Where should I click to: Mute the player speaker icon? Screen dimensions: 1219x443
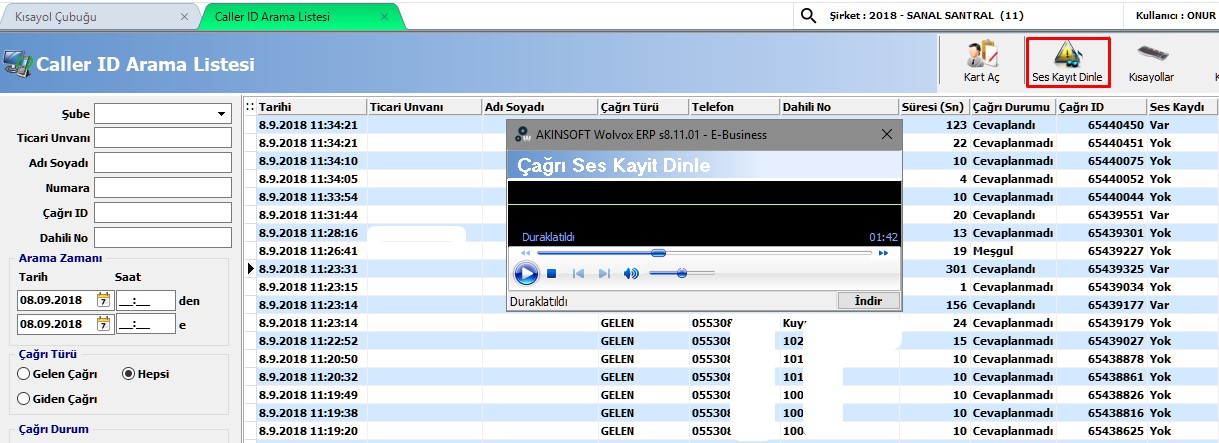[631, 273]
